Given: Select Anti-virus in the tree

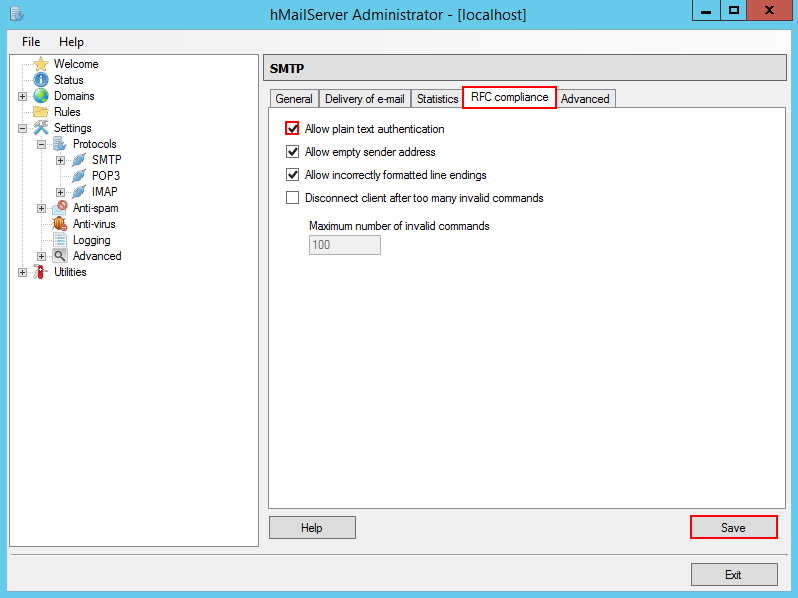Looking at the screenshot, I should coord(94,224).
